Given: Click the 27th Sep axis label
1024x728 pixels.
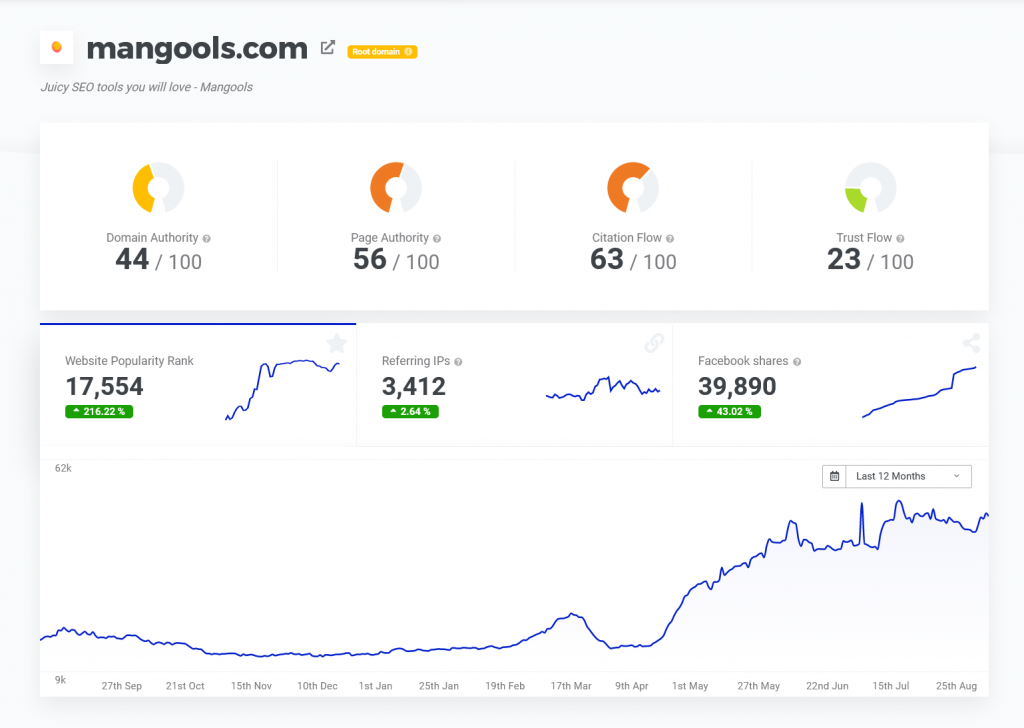Looking at the screenshot, I should point(121,686).
